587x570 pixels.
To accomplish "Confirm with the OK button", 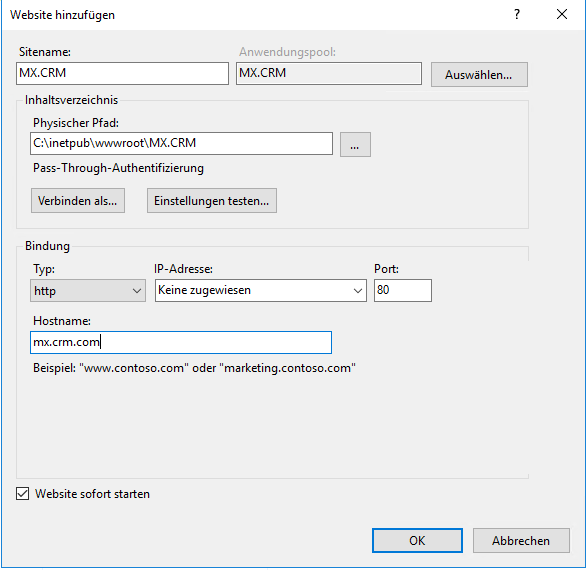I will [x=417, y=540].
